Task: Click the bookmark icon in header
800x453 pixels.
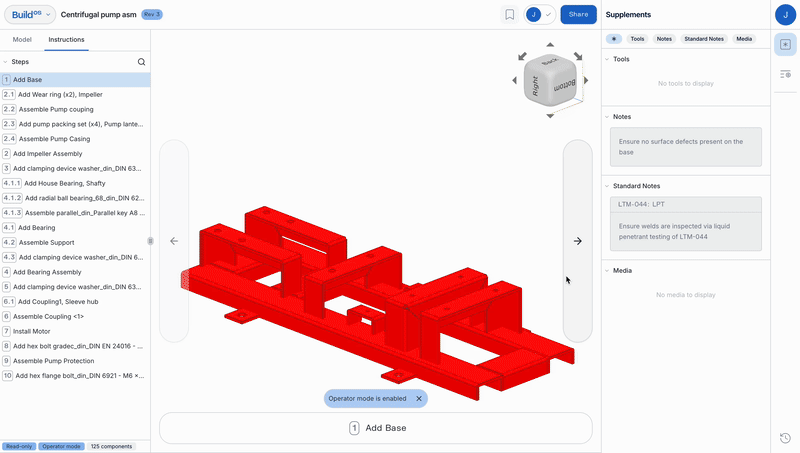Action: pyautogui.click(x=509, y=14)
